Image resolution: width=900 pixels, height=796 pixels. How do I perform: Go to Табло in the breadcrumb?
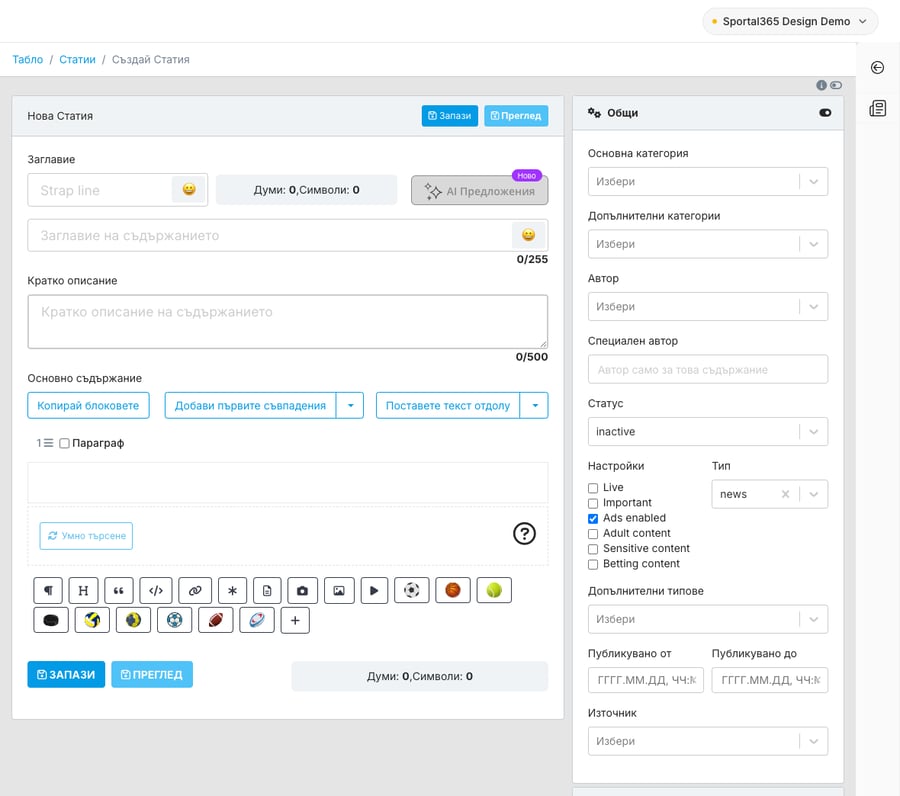pyautogui.click(x=28, y=59)
